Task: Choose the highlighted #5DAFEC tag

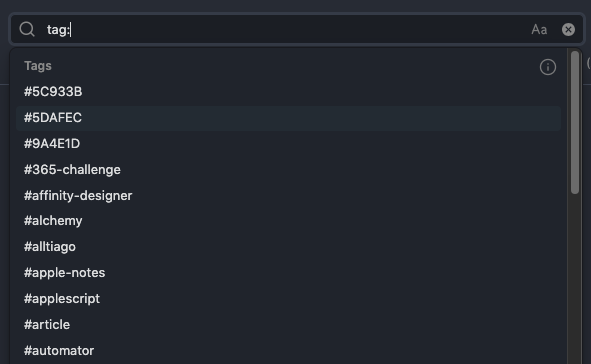Action: pyautogui.click(x=288, y=118)
